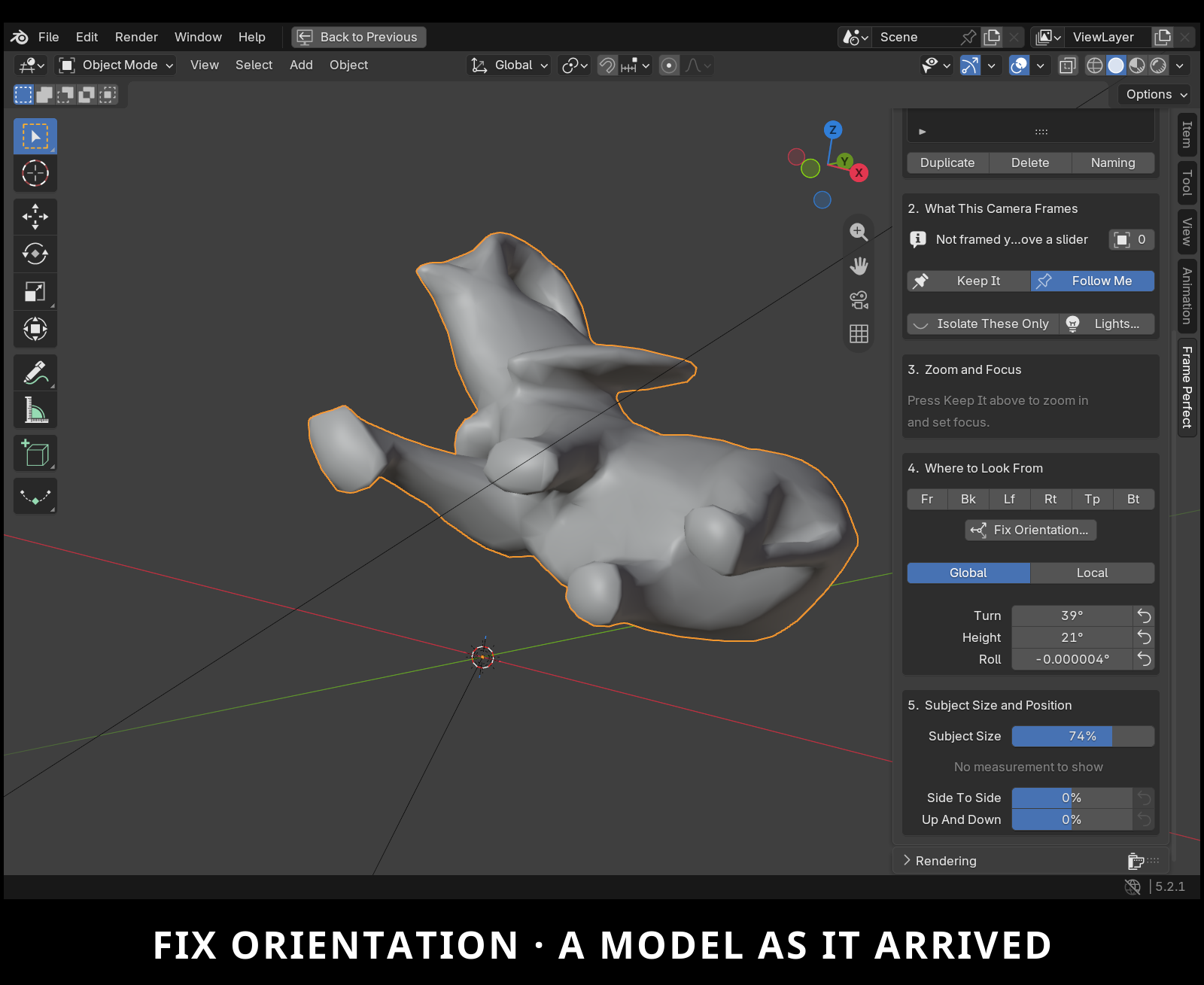The image size is (1204, 985).
Task: Click the Follow Me button
Action: 1092,281
